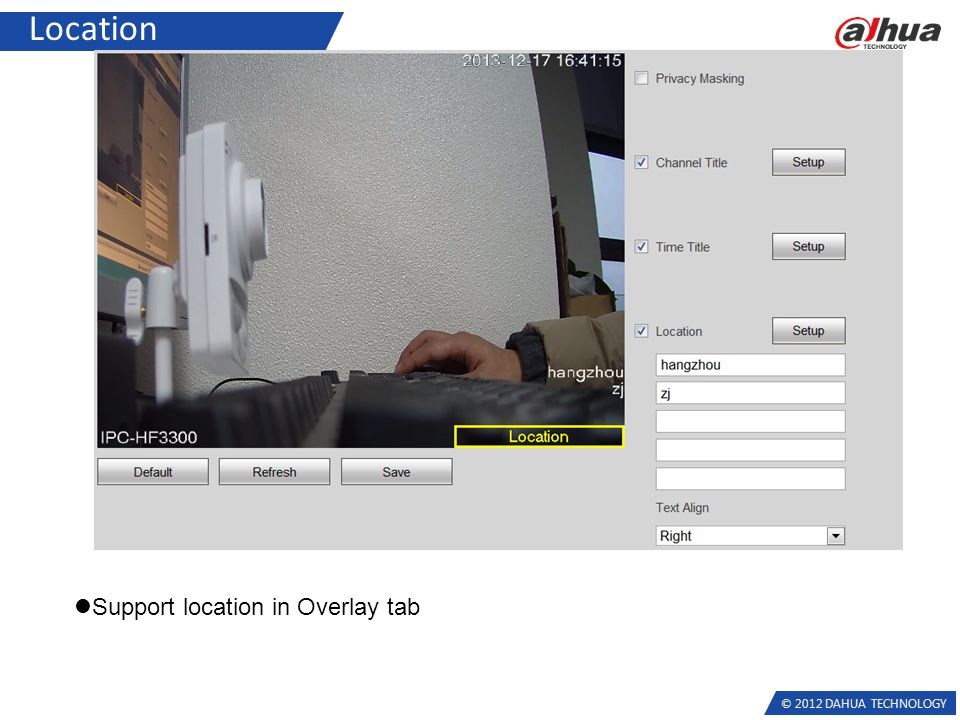
Task: Click the Privacy Masking label
Action: pos(700,78)
